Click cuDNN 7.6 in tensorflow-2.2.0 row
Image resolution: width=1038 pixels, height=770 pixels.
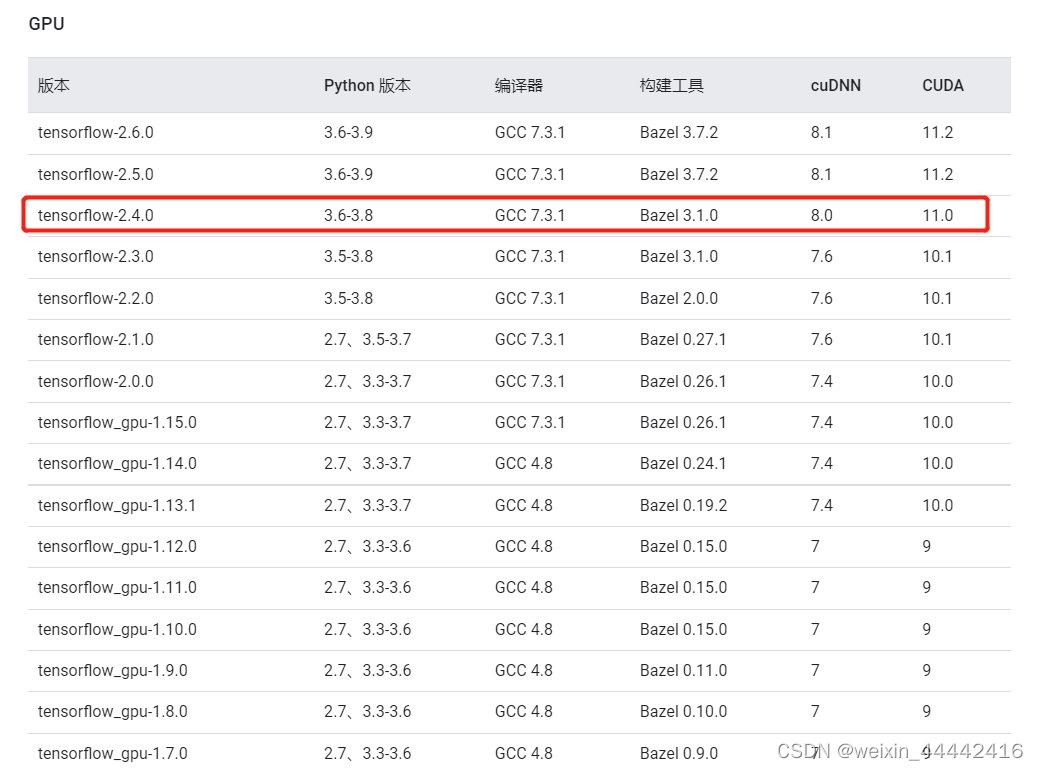point(822,299)
